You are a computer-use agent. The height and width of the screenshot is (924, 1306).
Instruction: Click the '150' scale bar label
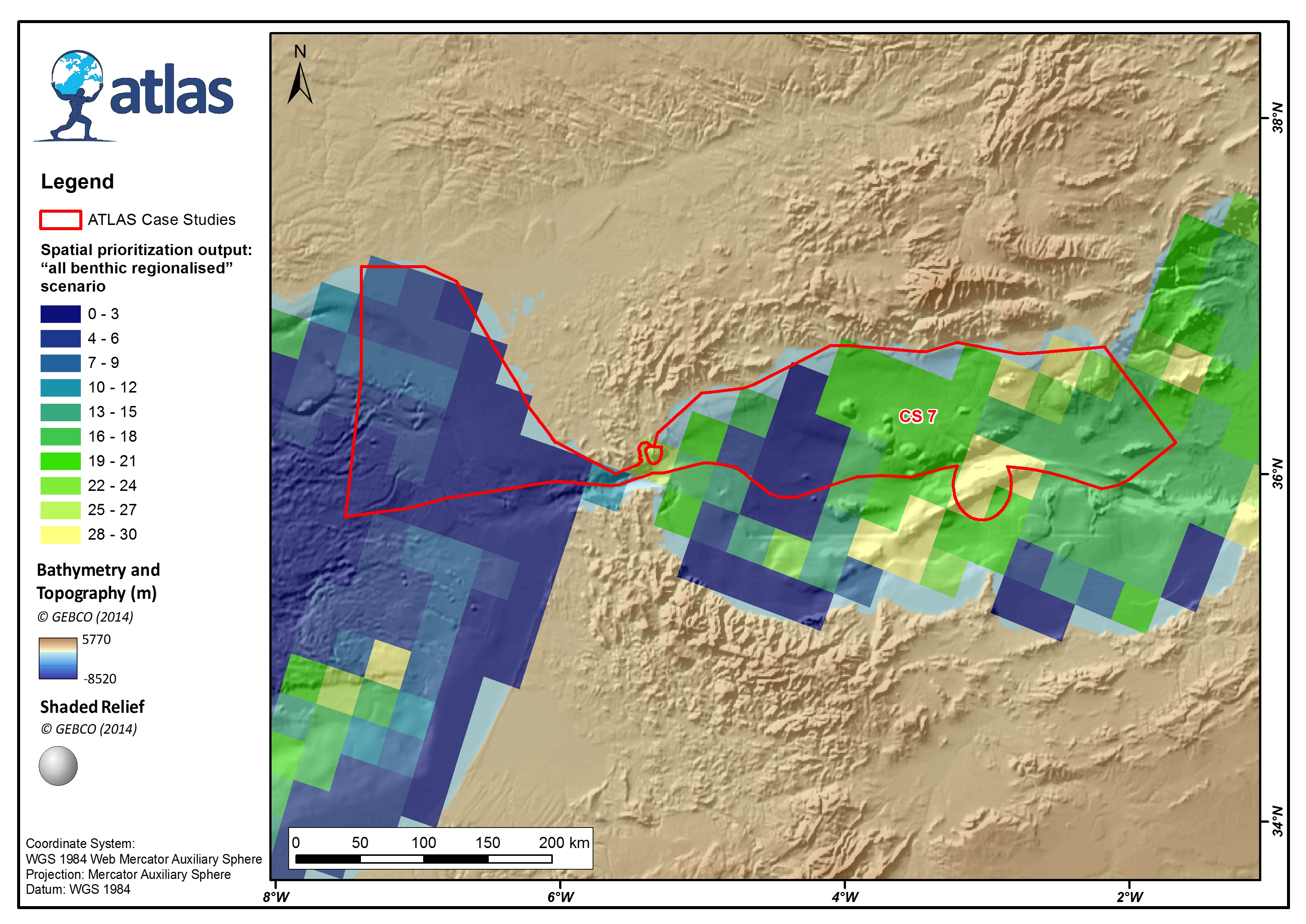pos(488,843)
